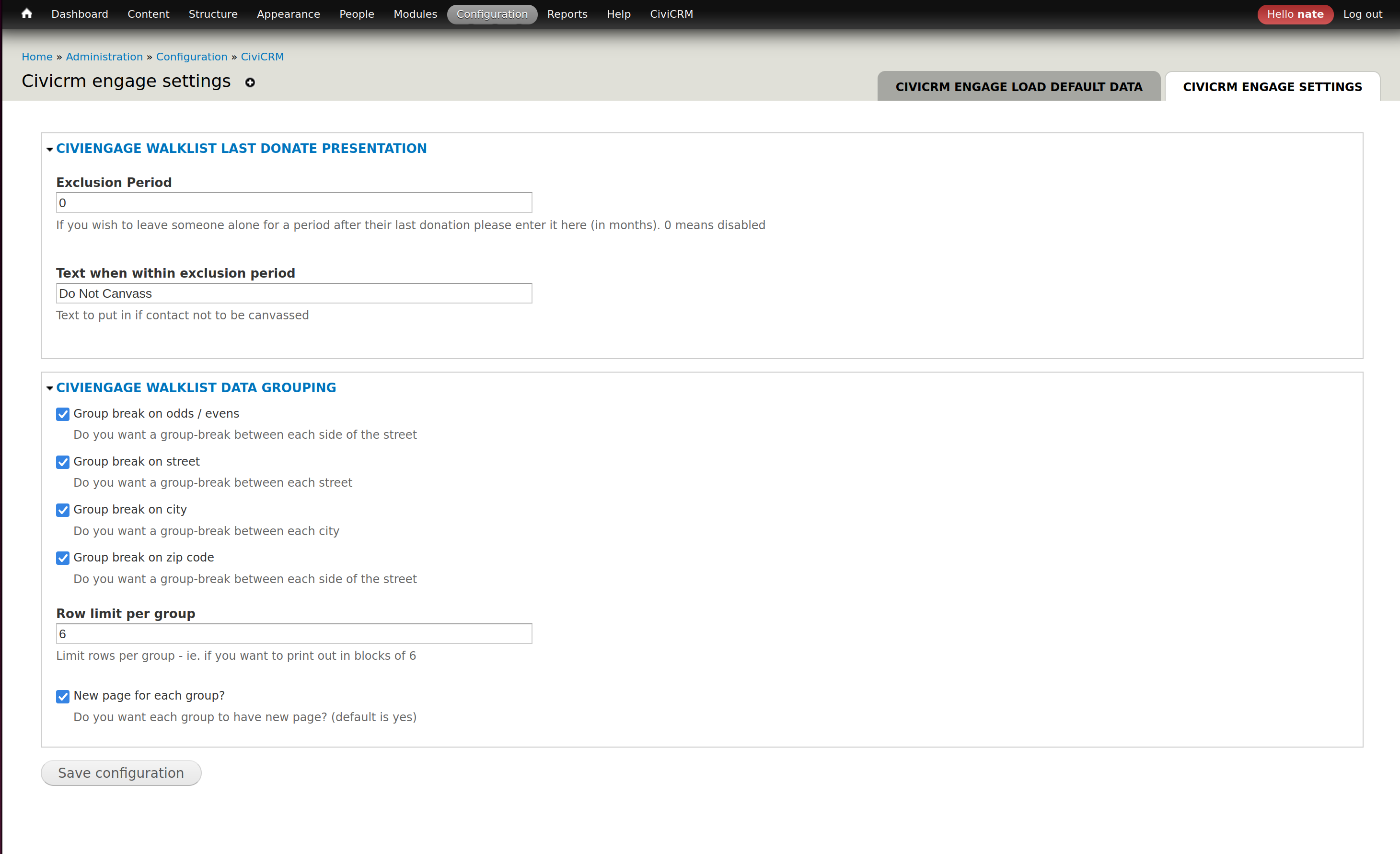
Task: Open the Content menu
Action: (x=148, y=14)
